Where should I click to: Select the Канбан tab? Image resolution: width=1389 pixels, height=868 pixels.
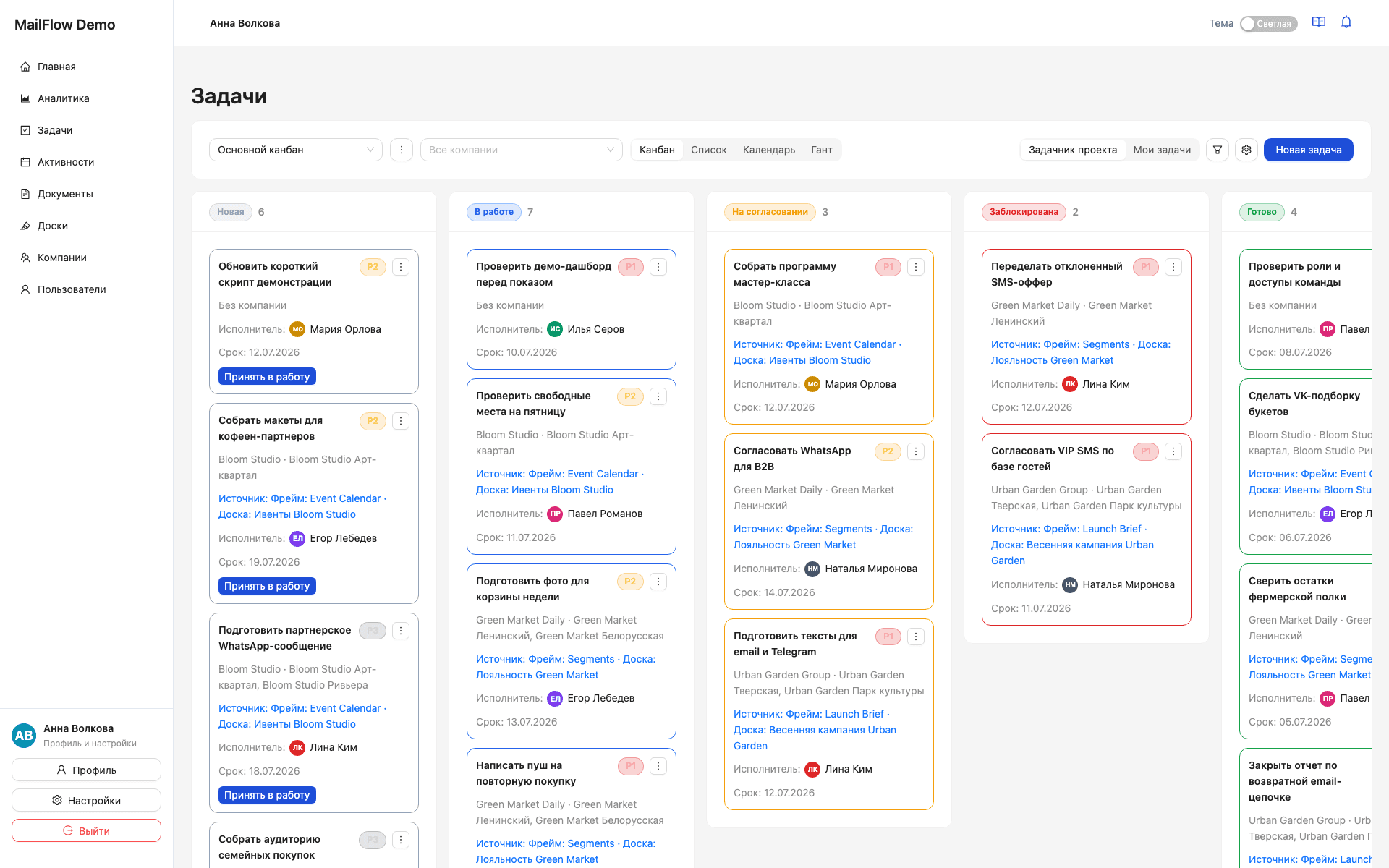(657, 150)
